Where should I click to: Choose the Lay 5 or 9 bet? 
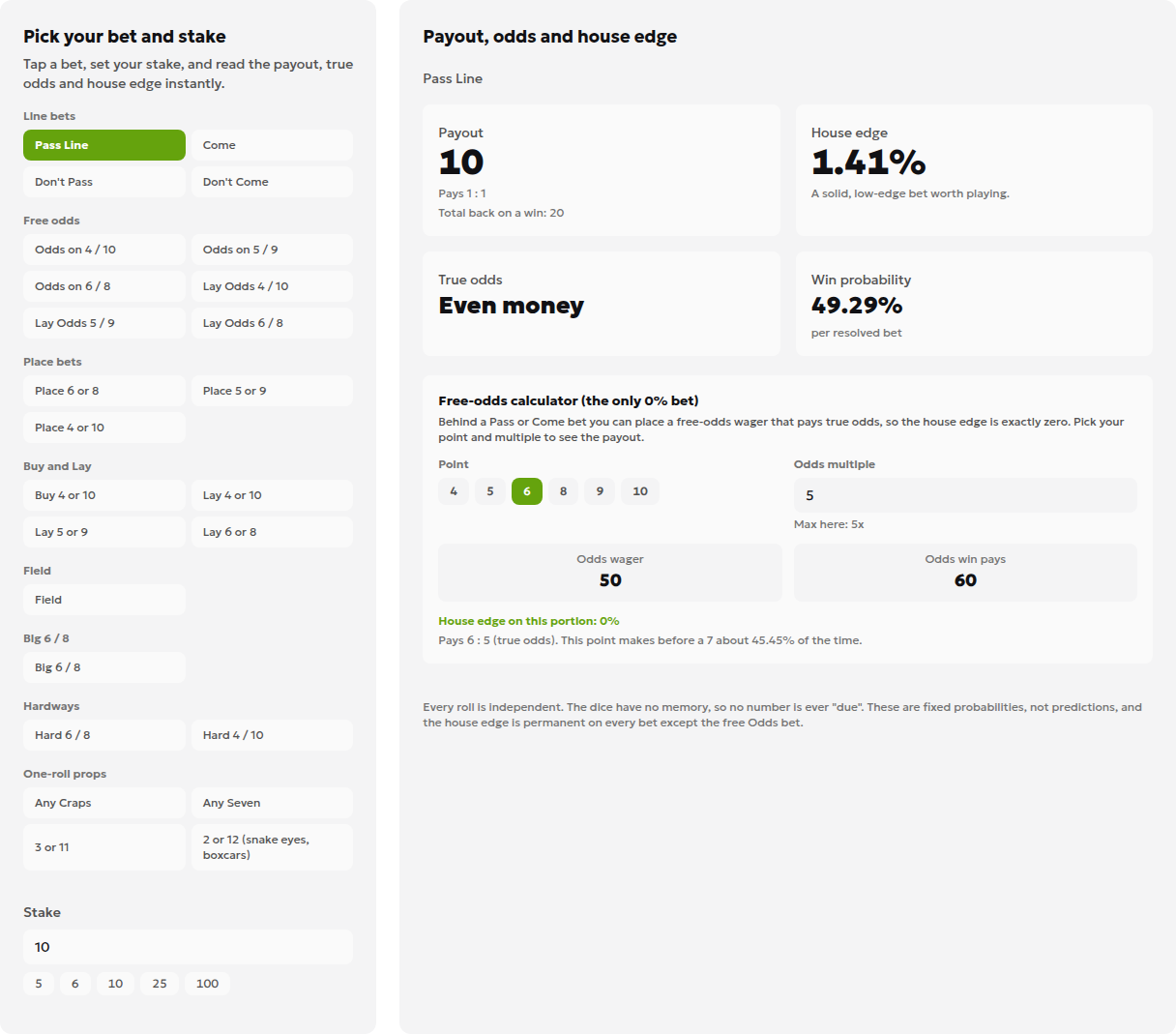pos(104,532)
